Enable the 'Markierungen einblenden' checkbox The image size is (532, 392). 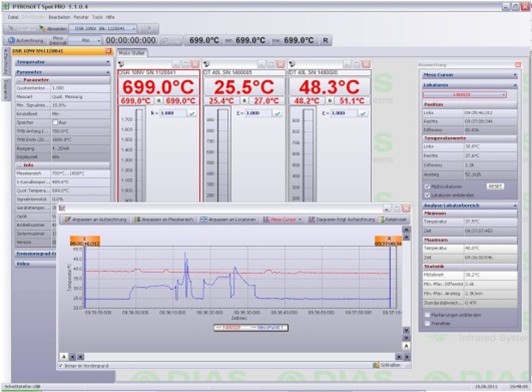click(x=428, y=315)
